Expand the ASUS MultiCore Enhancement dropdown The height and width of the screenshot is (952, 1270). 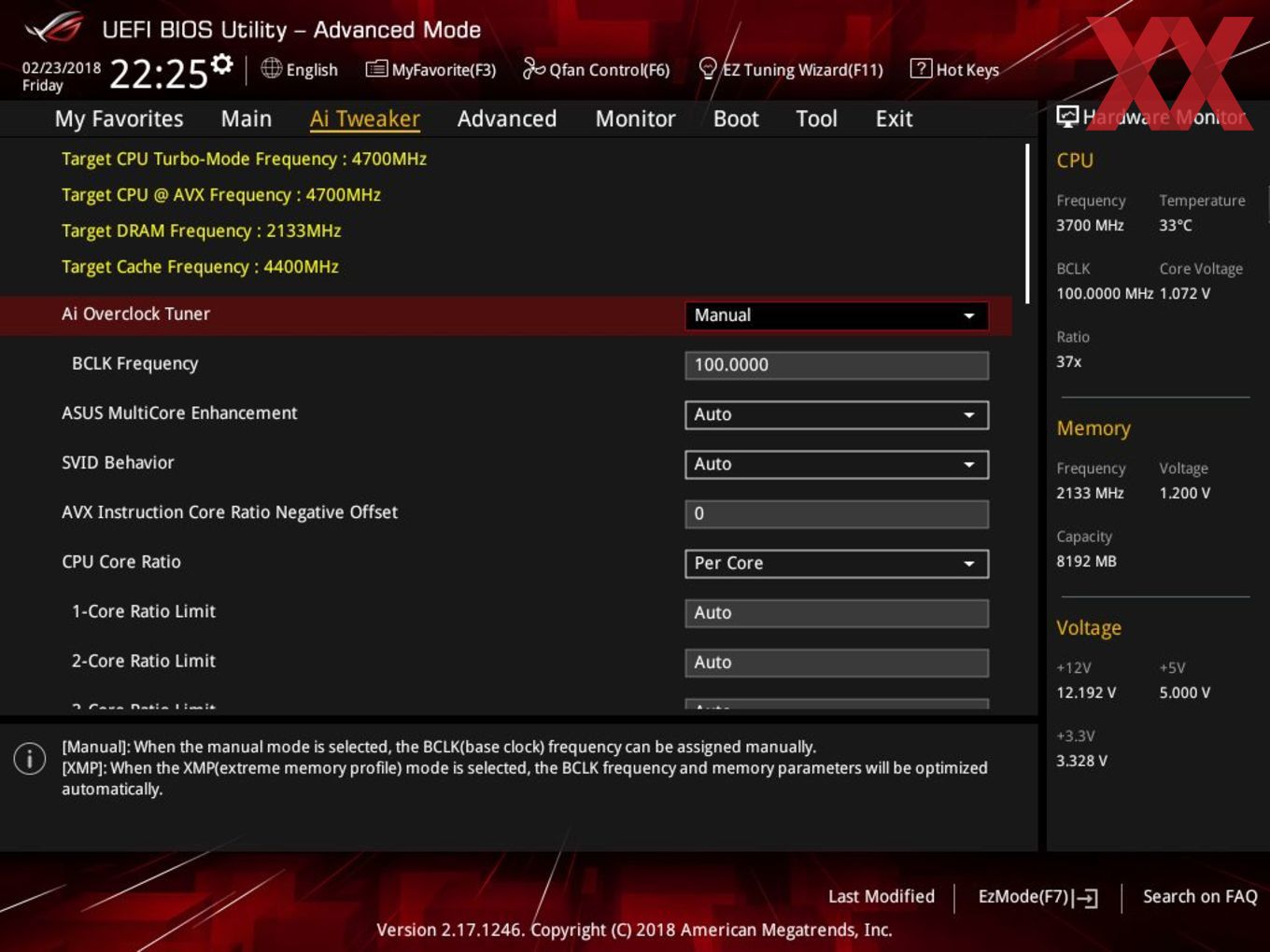pyautogui.click(x=836, y=414)
